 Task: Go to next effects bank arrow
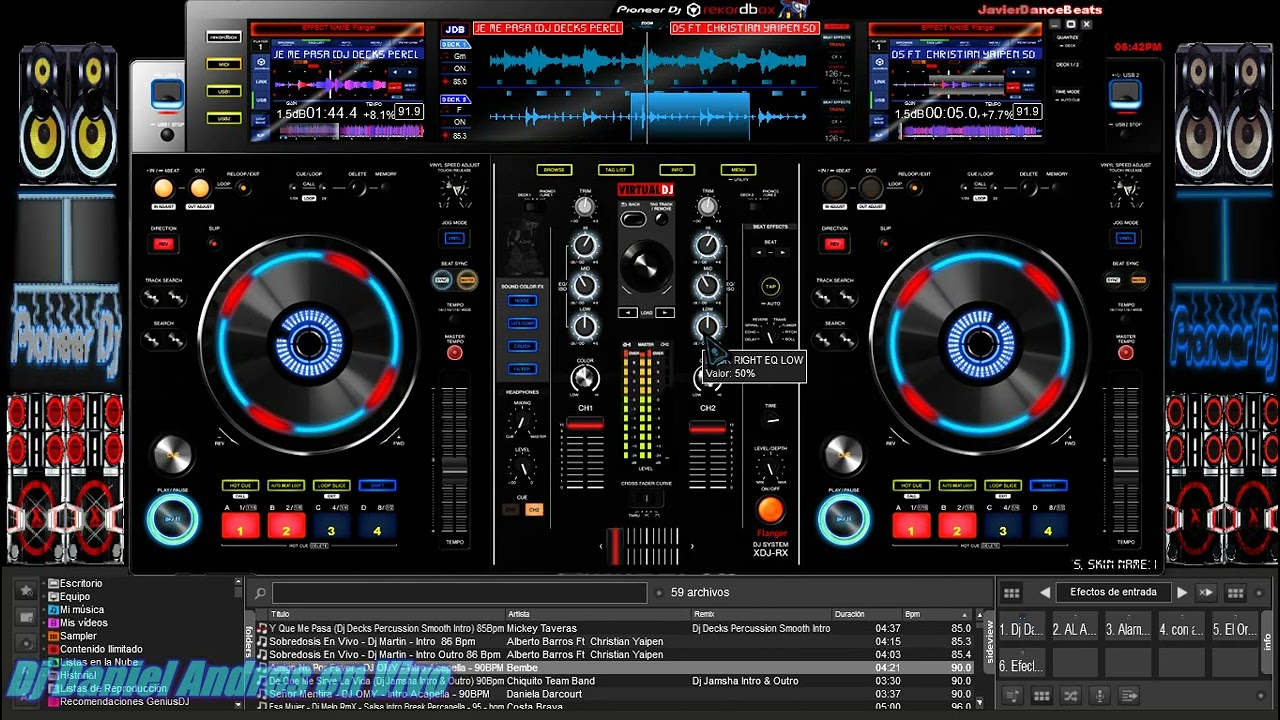point(1182,592)
